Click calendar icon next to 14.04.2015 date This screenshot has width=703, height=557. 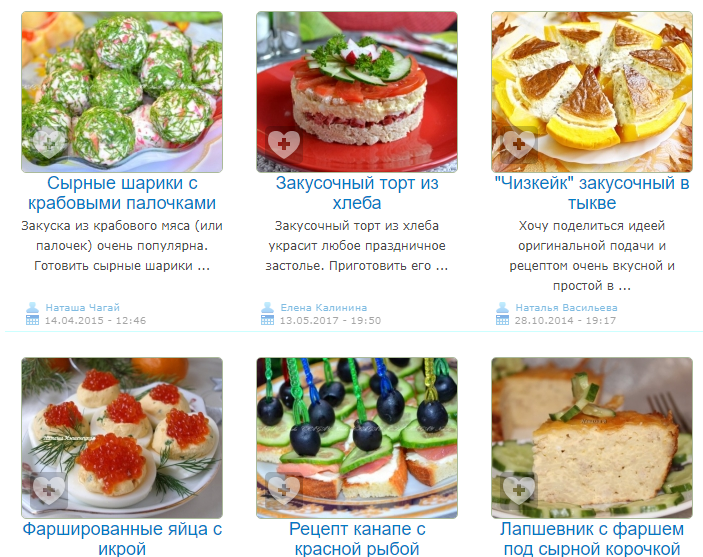click(x=32, y=320)
